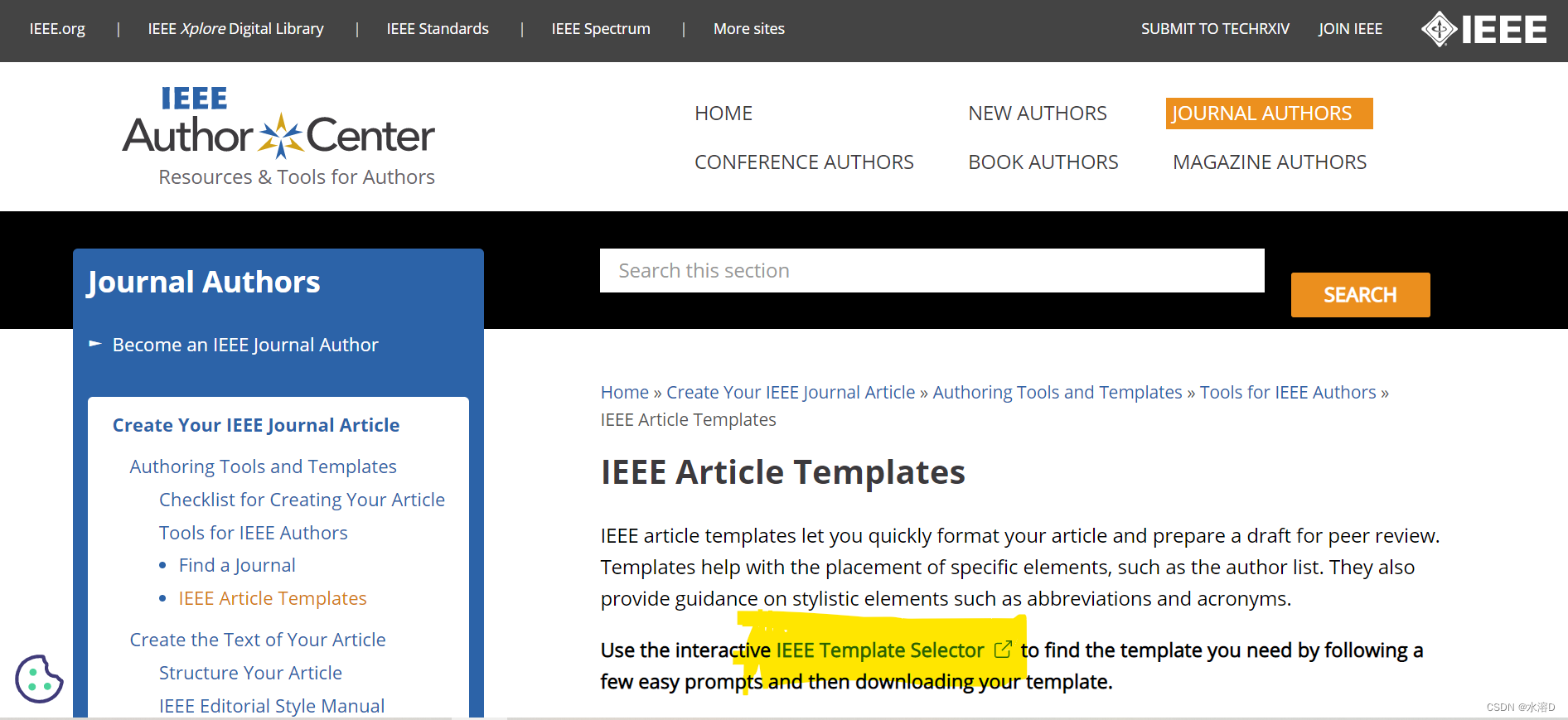Viewport: 1568px width, 720px height.
Task: Click Authoring Tools and Templates breadcrumb
Action: 1057,392
